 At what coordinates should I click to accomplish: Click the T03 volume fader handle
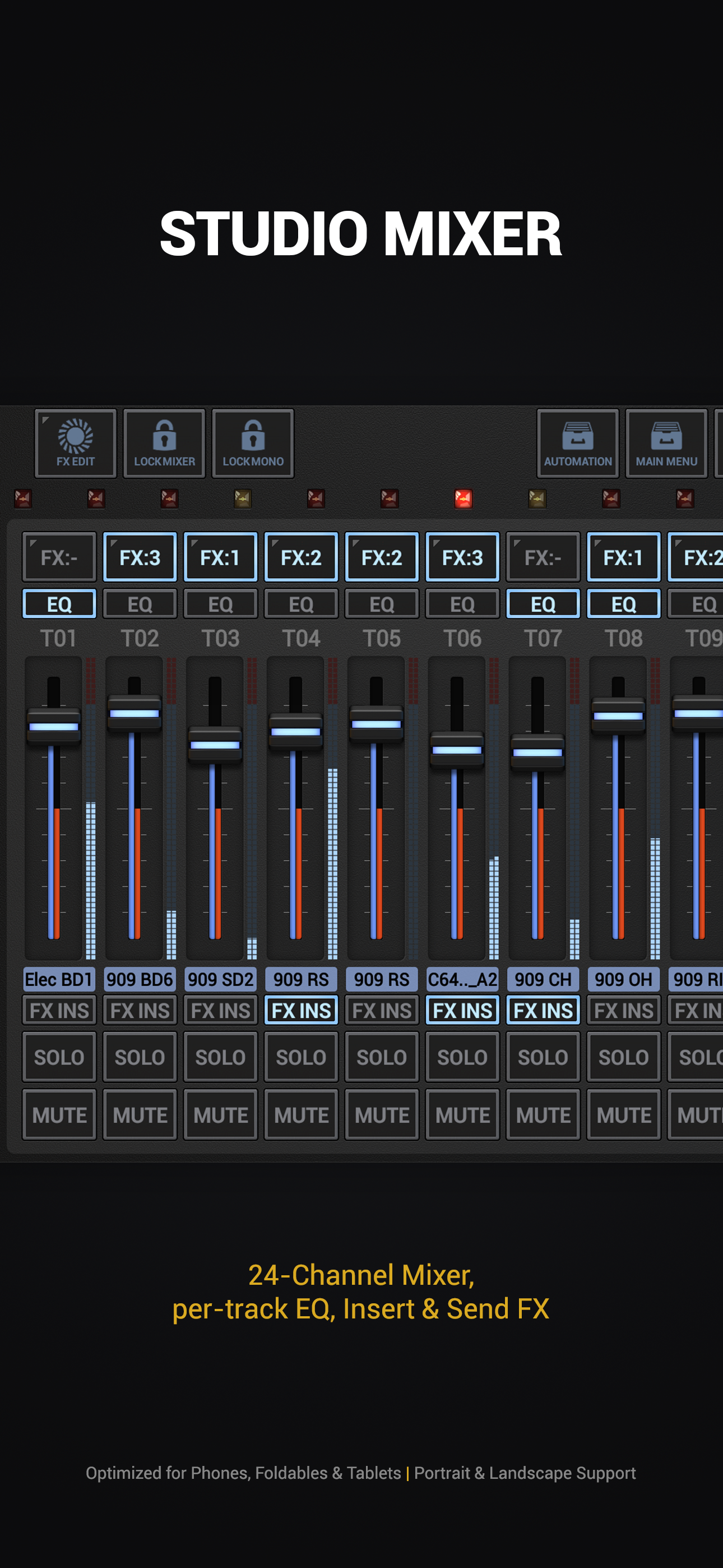(215, 744)
